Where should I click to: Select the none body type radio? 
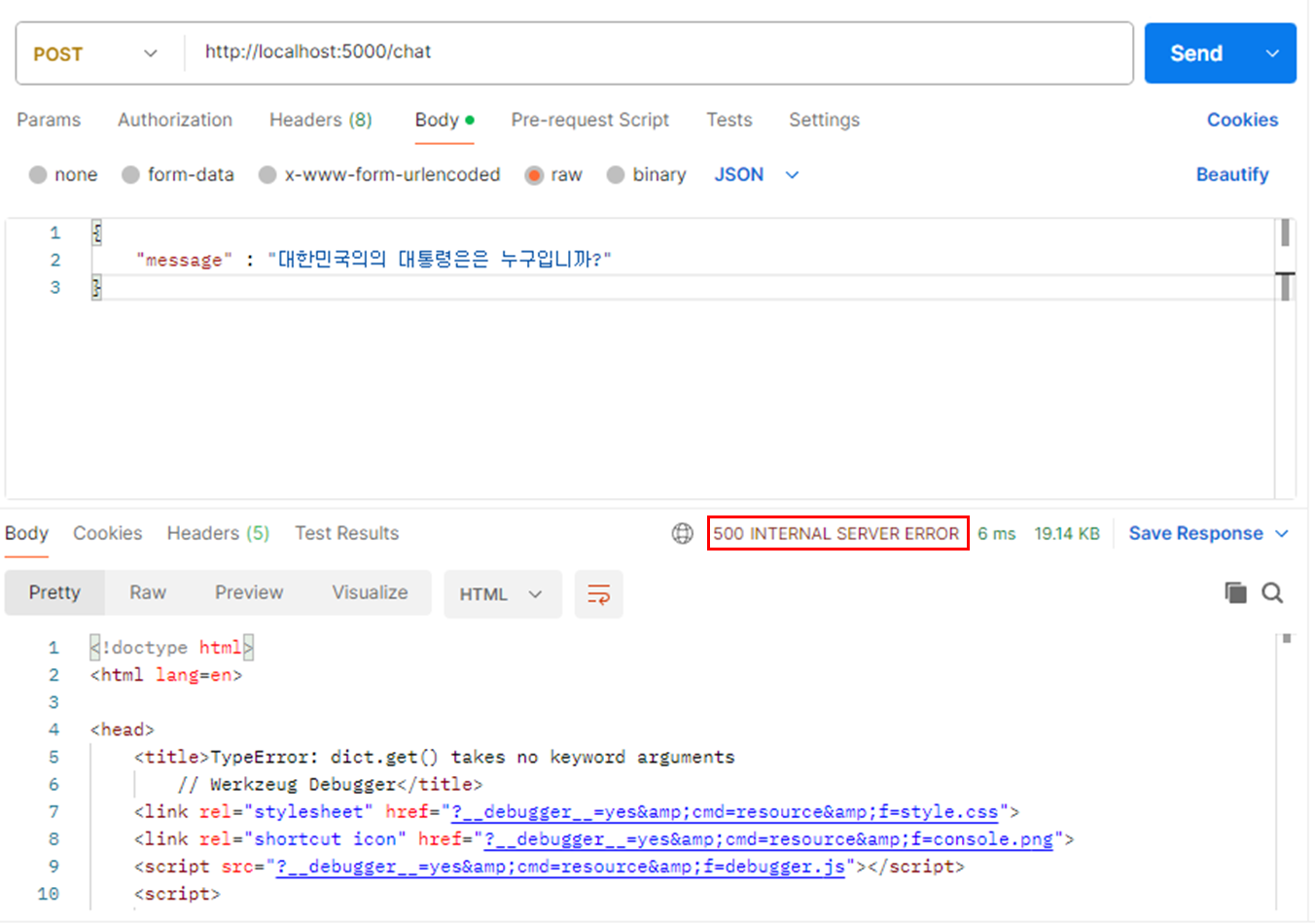[38, 175]
